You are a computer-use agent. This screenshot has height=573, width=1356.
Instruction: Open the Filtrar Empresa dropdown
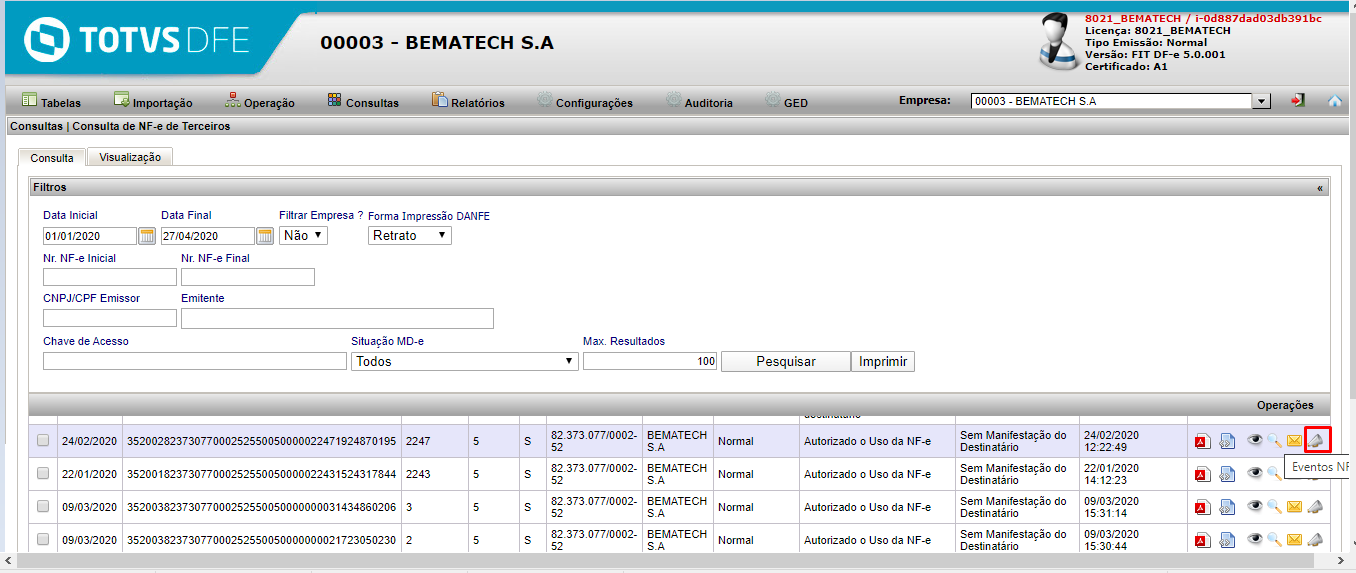[x=303, y=235]
